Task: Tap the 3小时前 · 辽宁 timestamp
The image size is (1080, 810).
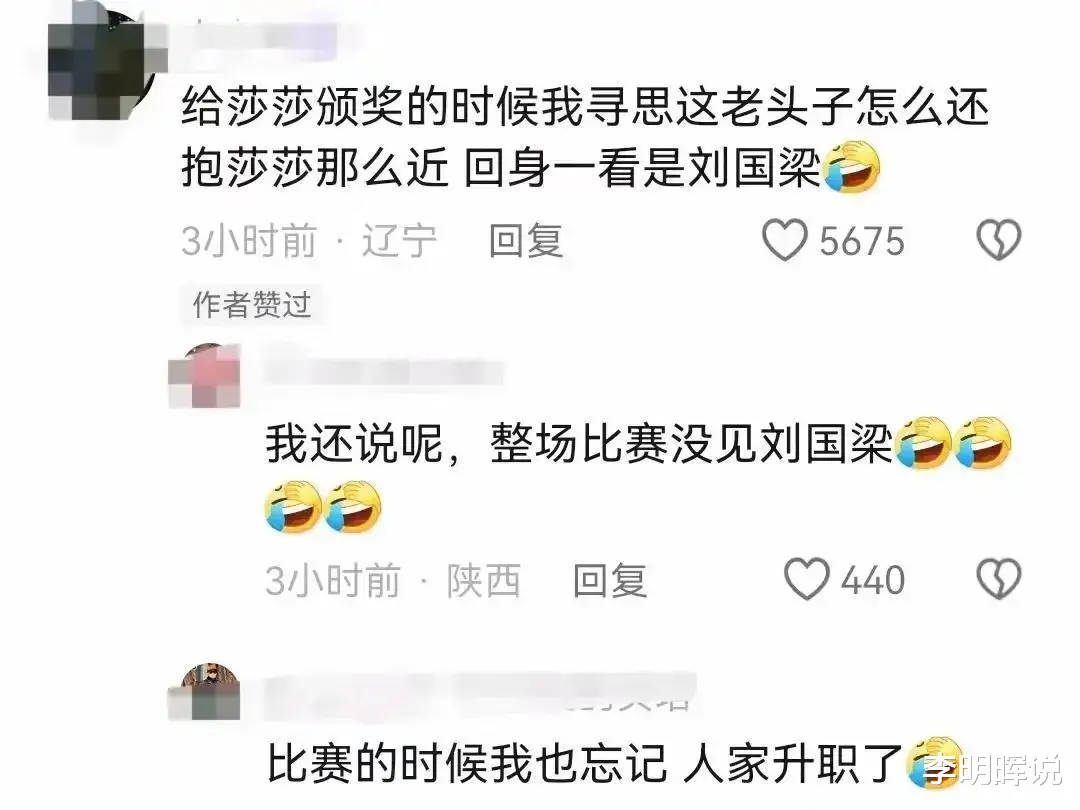Action: pyautogui.click(x=309, y=241)
